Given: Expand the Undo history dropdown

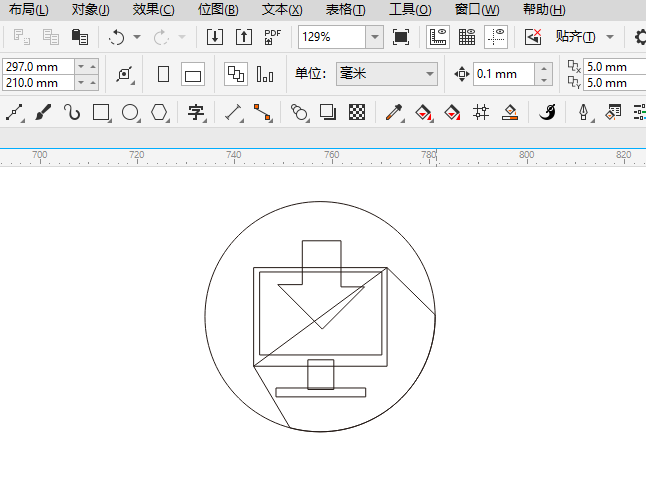Looking at the screenshot, I should click(x=137, y=37).
